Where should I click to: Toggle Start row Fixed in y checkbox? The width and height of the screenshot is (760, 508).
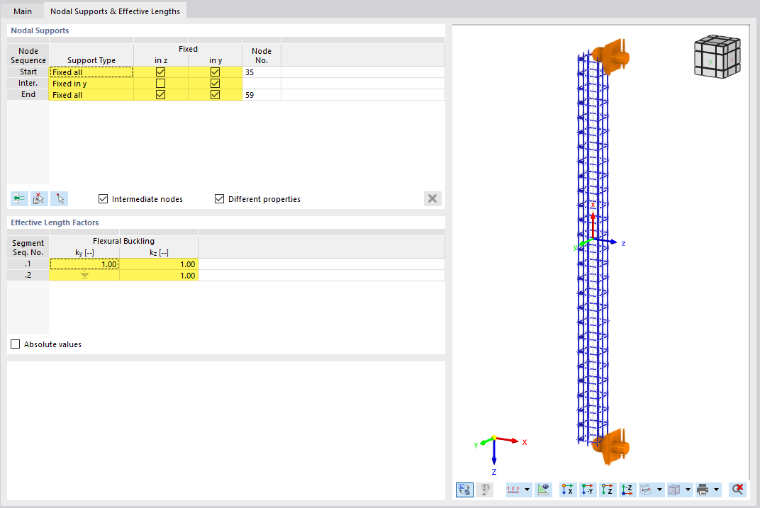(x=215, y=72)
